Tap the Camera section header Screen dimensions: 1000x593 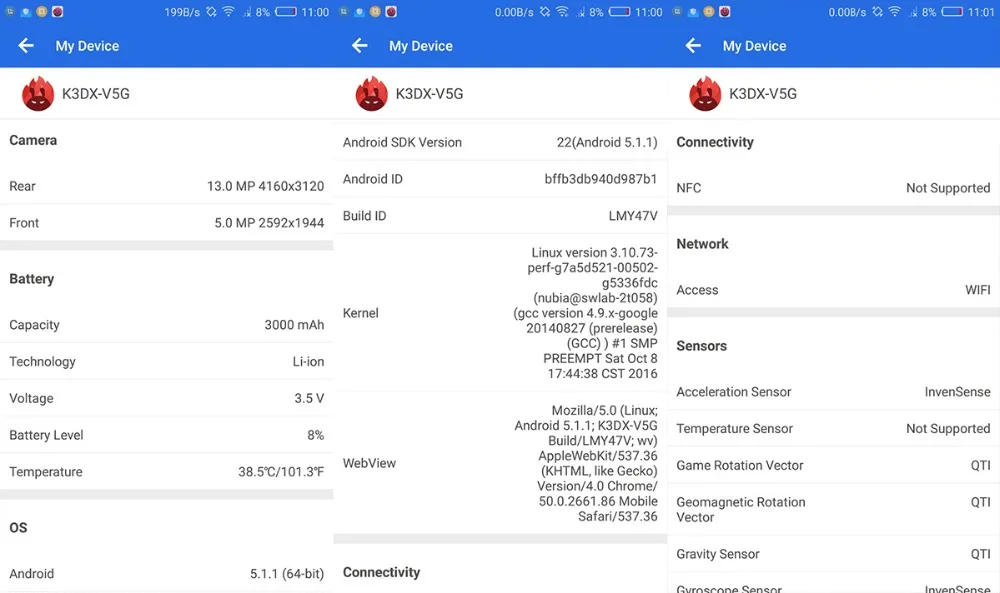coord(33,140)
